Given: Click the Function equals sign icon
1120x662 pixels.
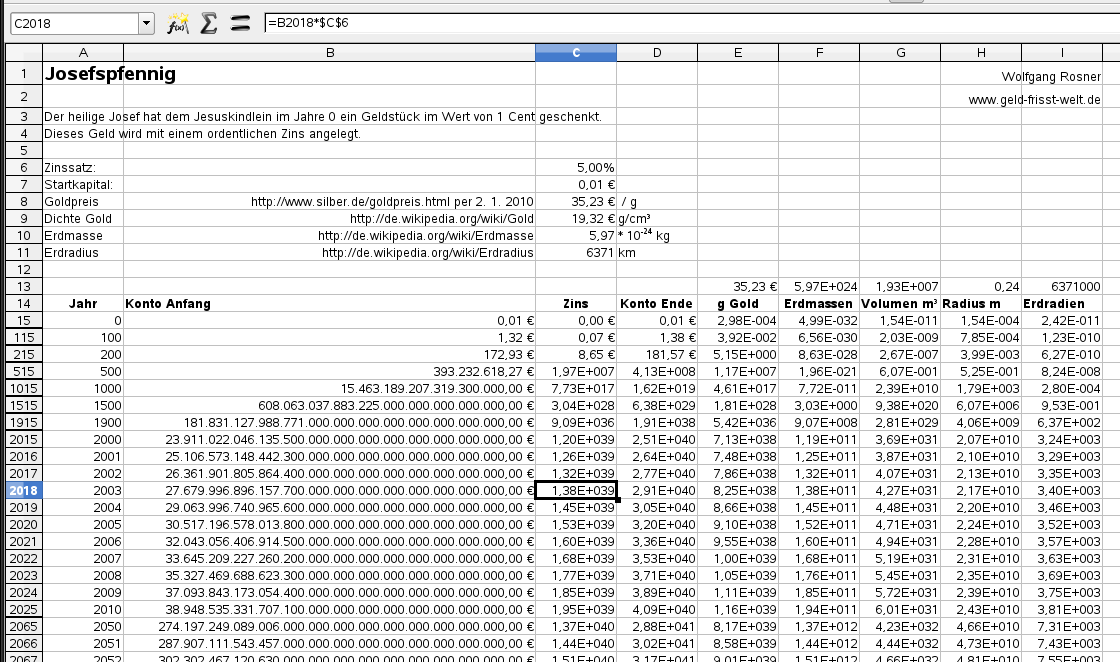Looking at the screenshot, I should tap(239, 23).
